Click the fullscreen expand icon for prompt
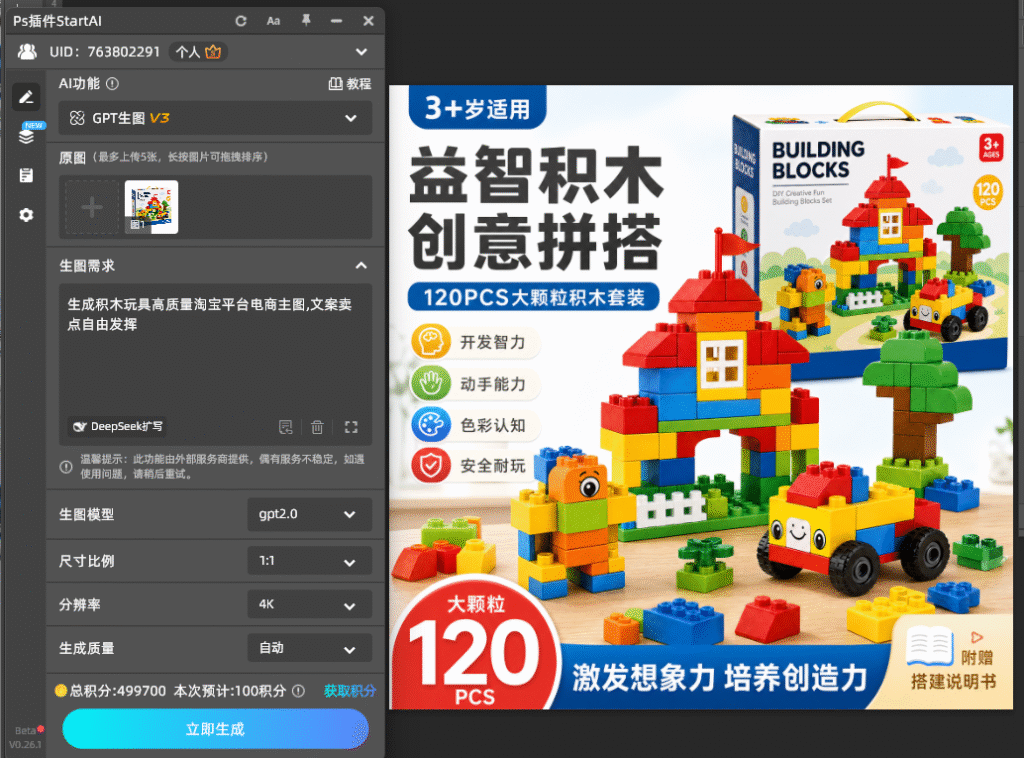The width and height of the screenshot is (1024, 758). click(351, 427)
